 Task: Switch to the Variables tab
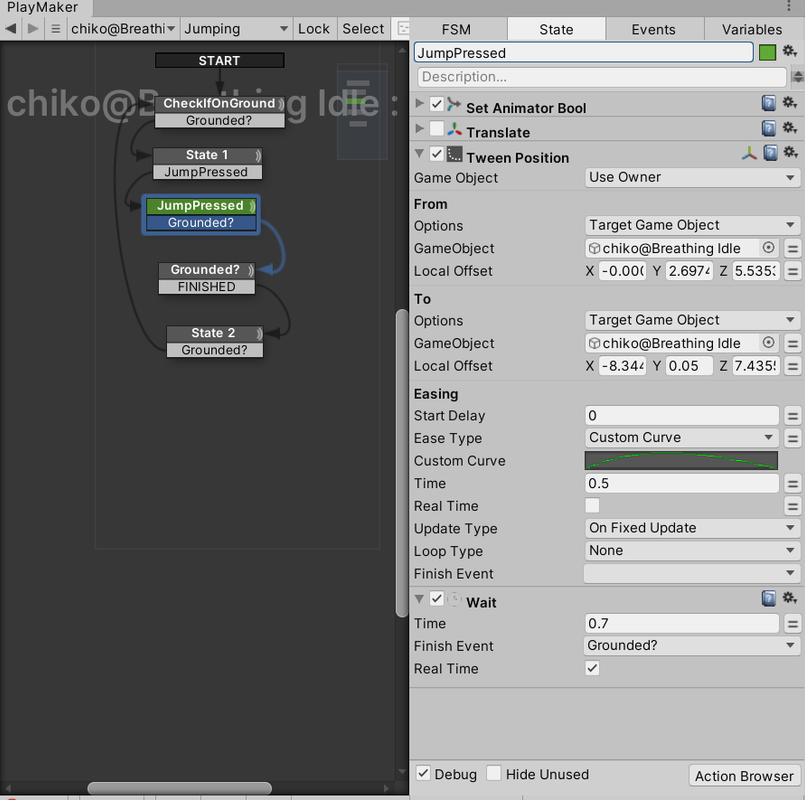coord(752,29)
